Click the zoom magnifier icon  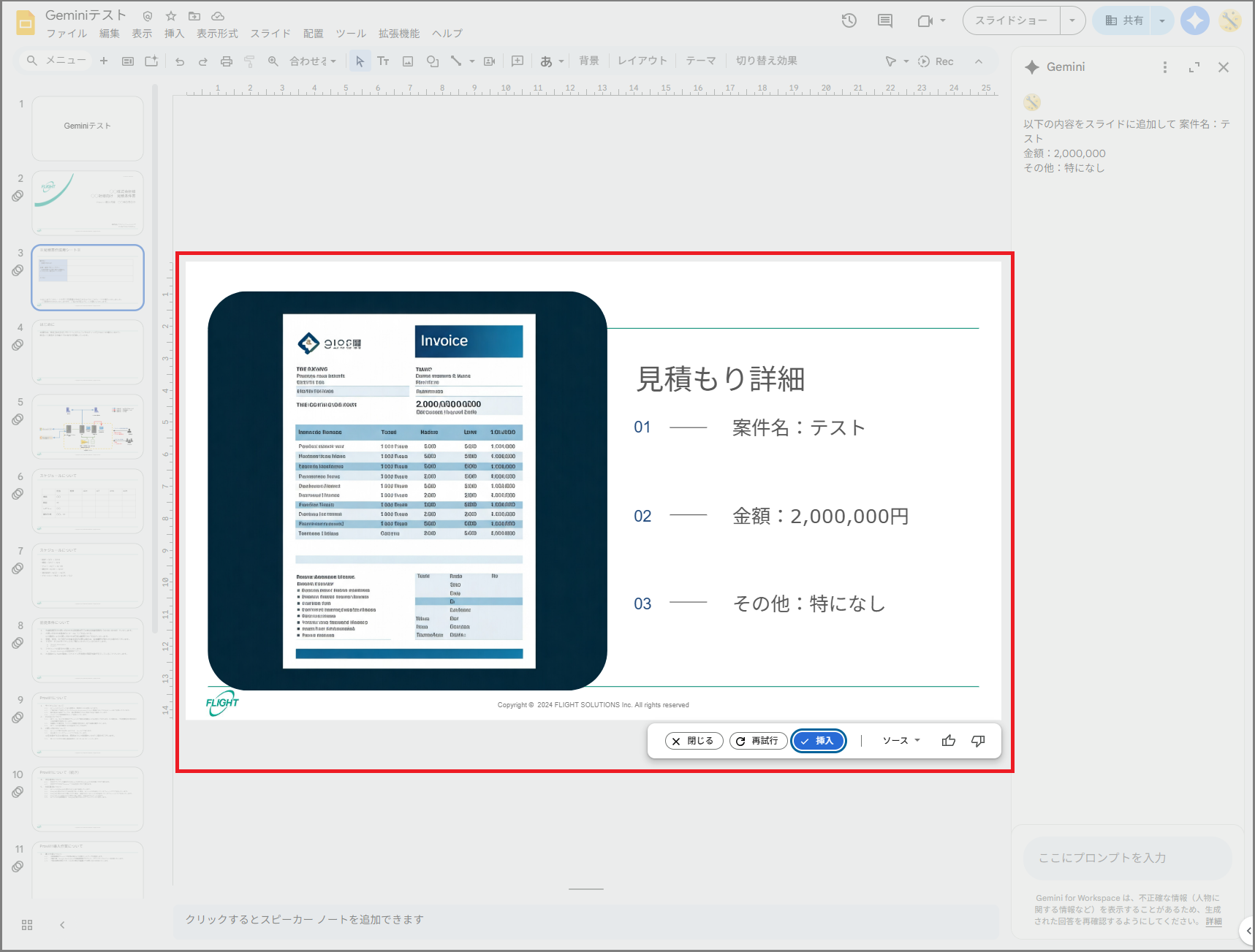click(273, 61)
